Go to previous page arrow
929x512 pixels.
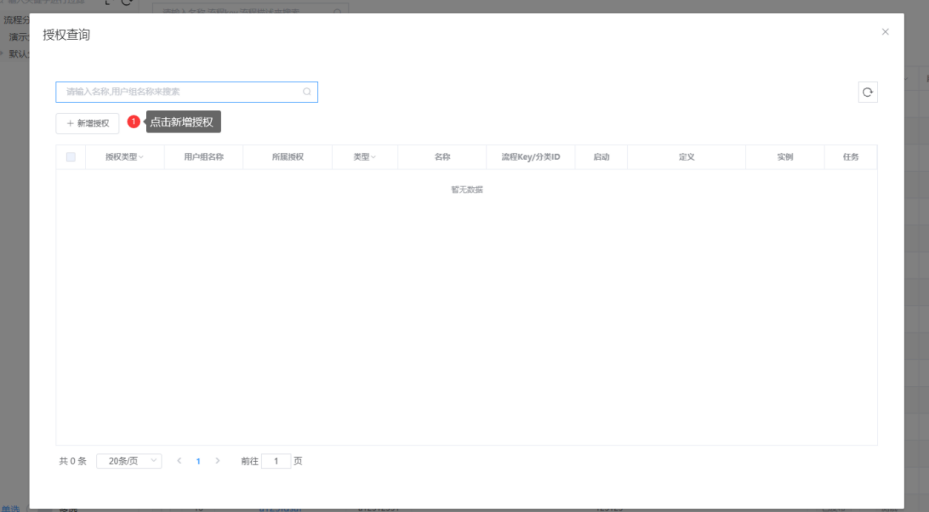point(179,461)
